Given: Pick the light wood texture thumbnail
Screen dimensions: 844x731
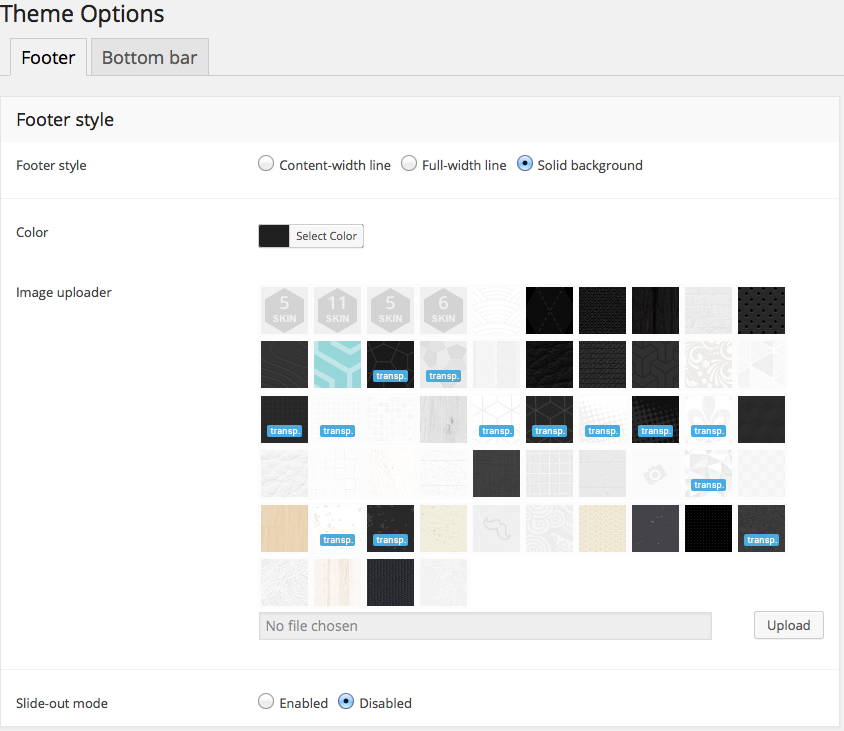Looking at the screenshot, I should click(284, 528).
